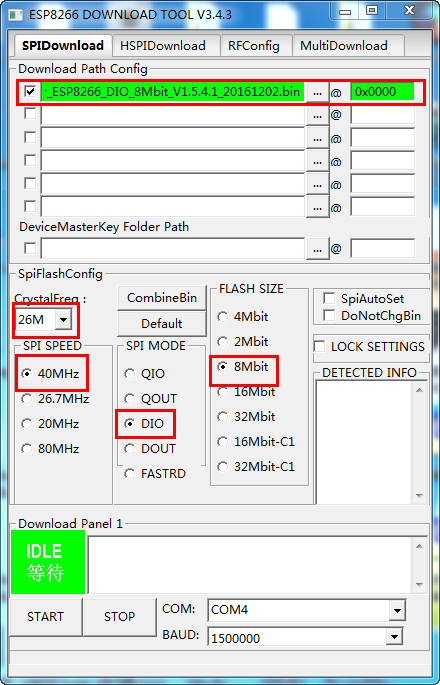This screenshot has width=440, height=685.
Task: Click browse button for DeviceMasterKey folder path
Action: [x=318, y=249]
